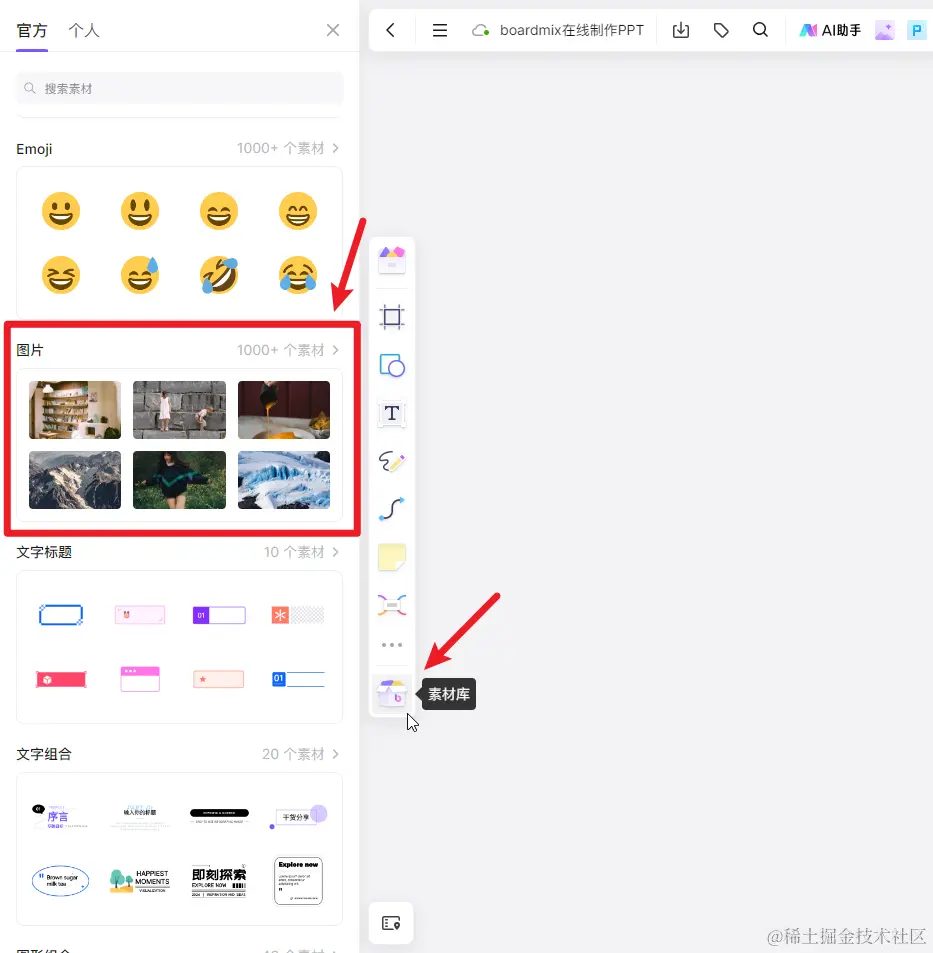
Task: Go back with the left arrow
Action: (391, 30)
